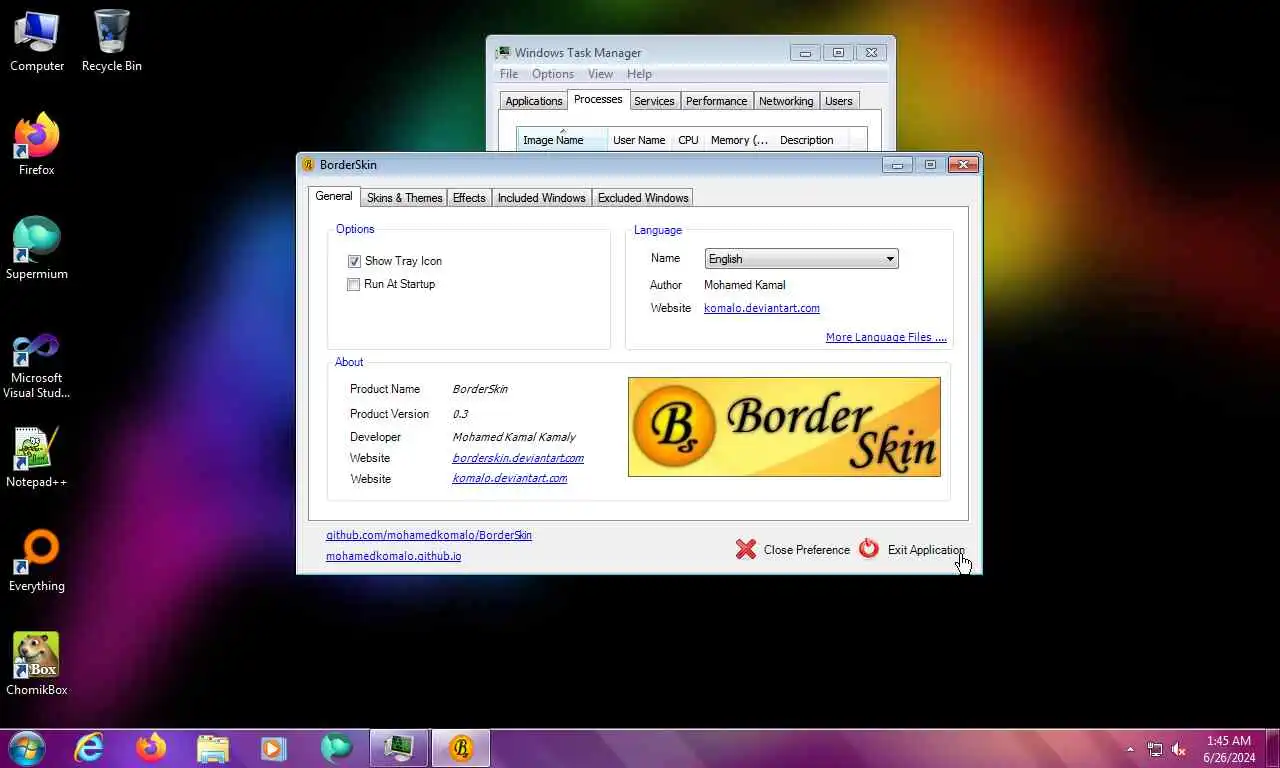Open komalo.deviantart.com link in Language section

(762, 308)
